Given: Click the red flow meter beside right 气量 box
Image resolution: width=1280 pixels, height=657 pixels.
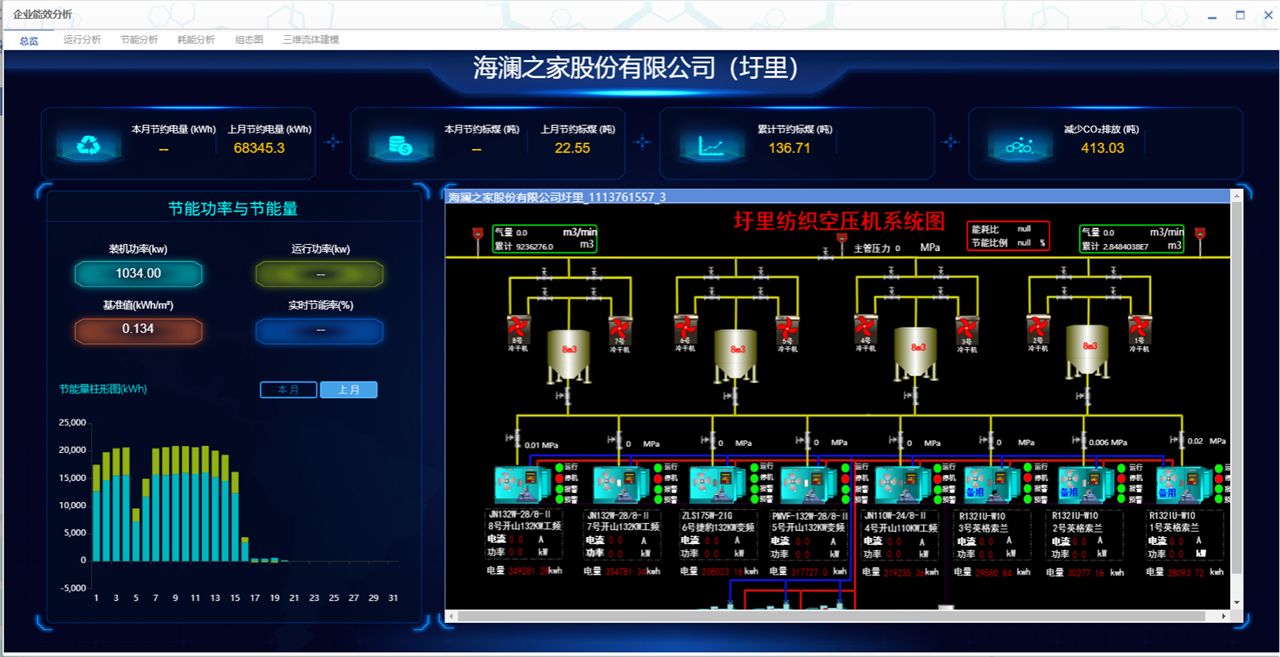Looking at the screenshot, I should tap(1200, 237).
